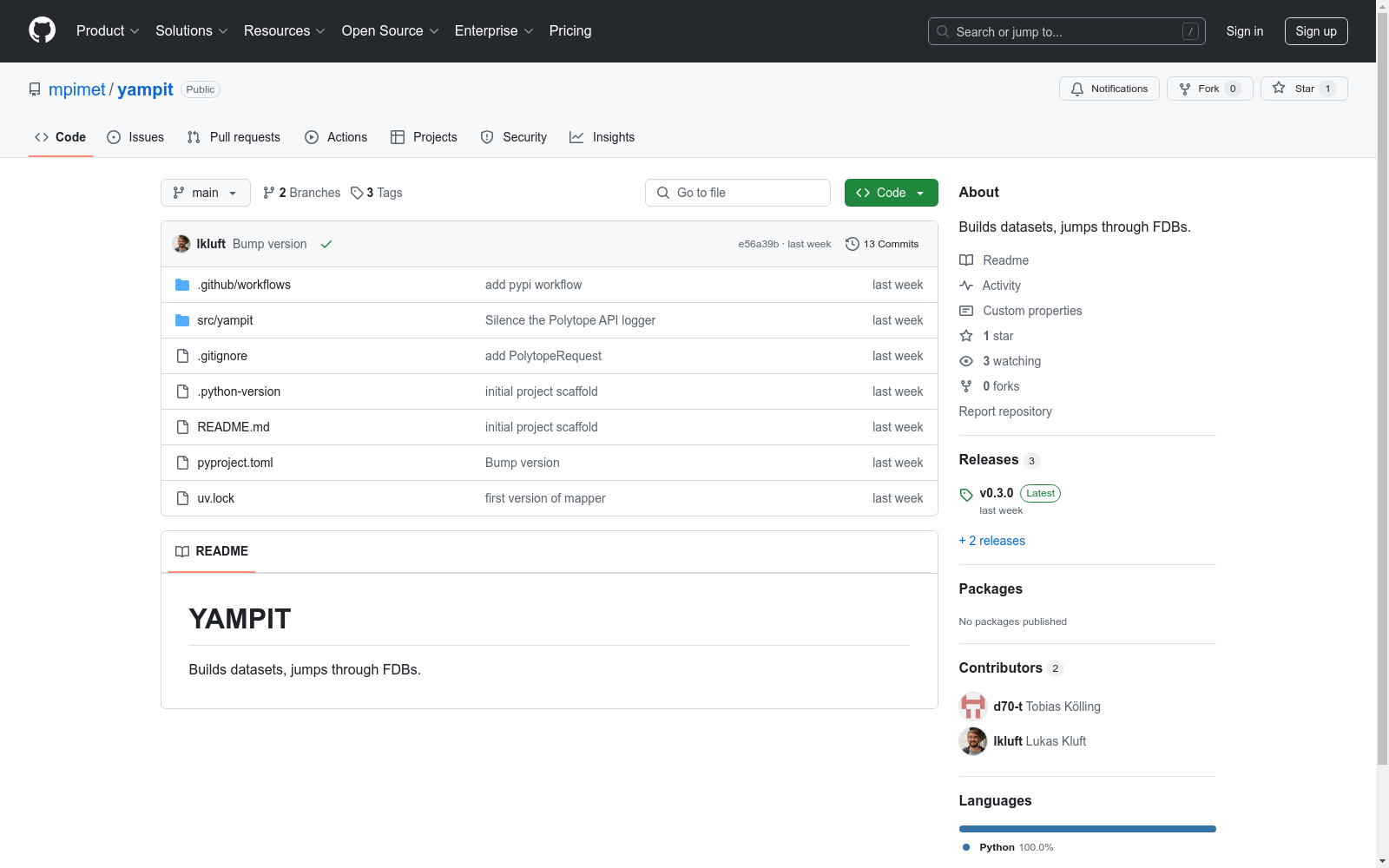The image size is (1389, 868).
Task: Expand the Solutions menu
Action: 192,30
